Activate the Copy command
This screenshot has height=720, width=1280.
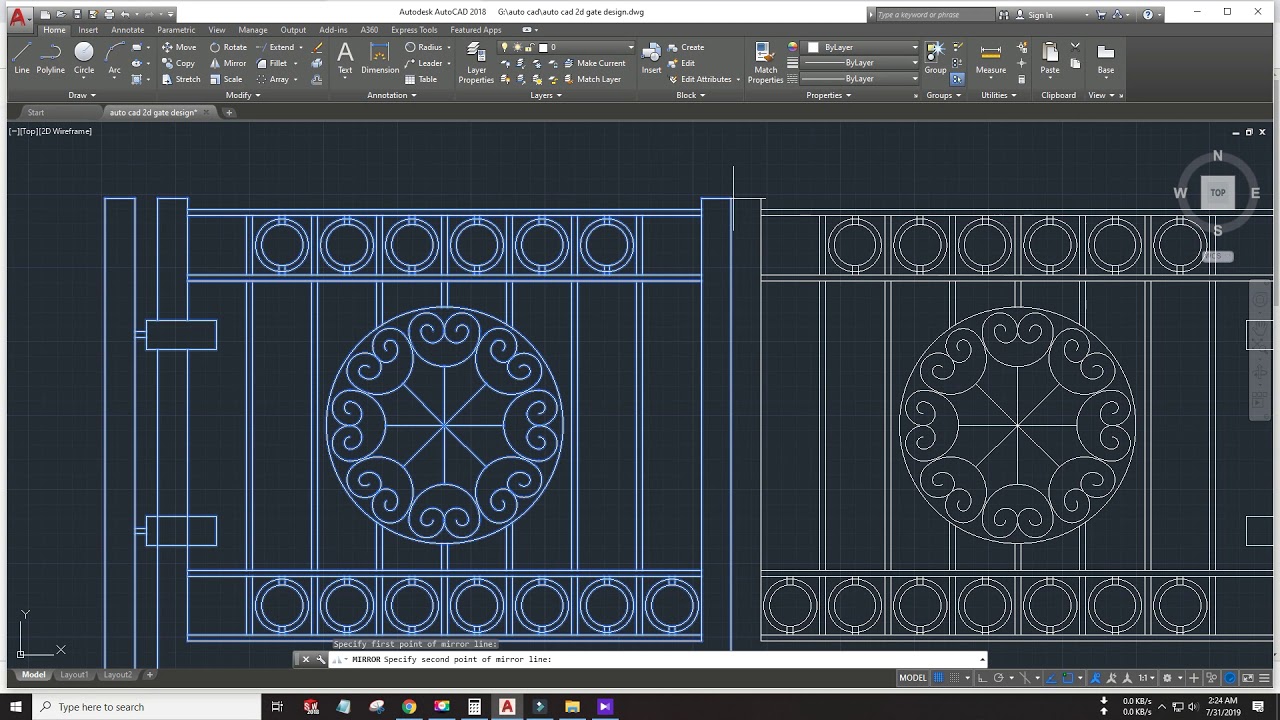[178, 63]
